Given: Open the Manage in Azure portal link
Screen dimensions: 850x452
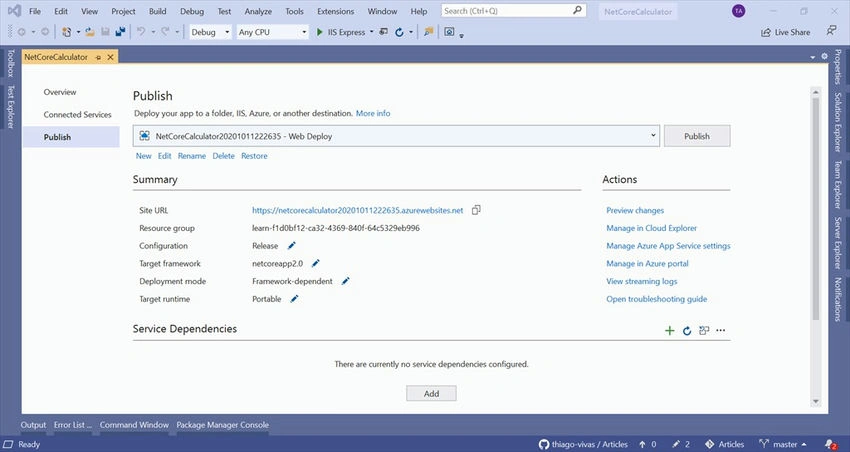Looking at the screenshot, I should 647,263.
